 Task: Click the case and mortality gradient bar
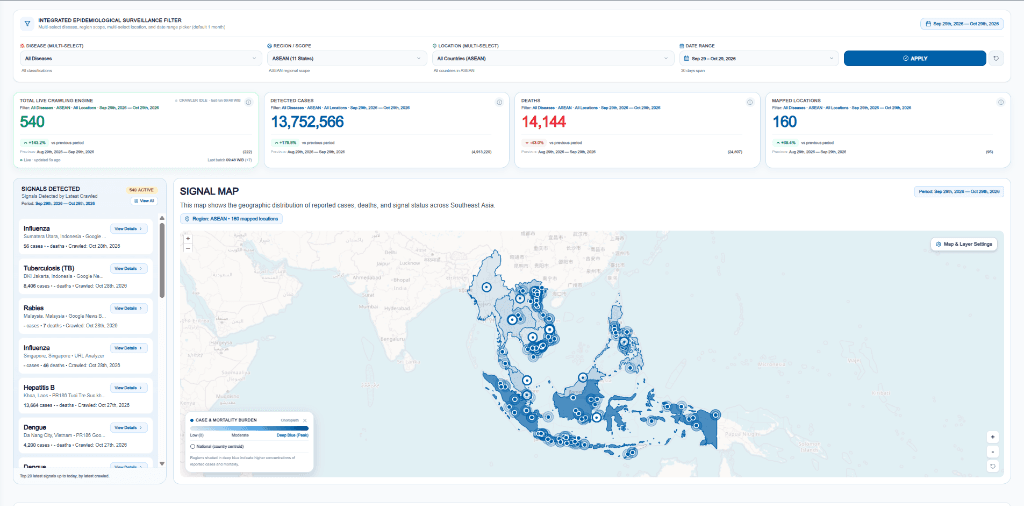click(x=248, y=428)
